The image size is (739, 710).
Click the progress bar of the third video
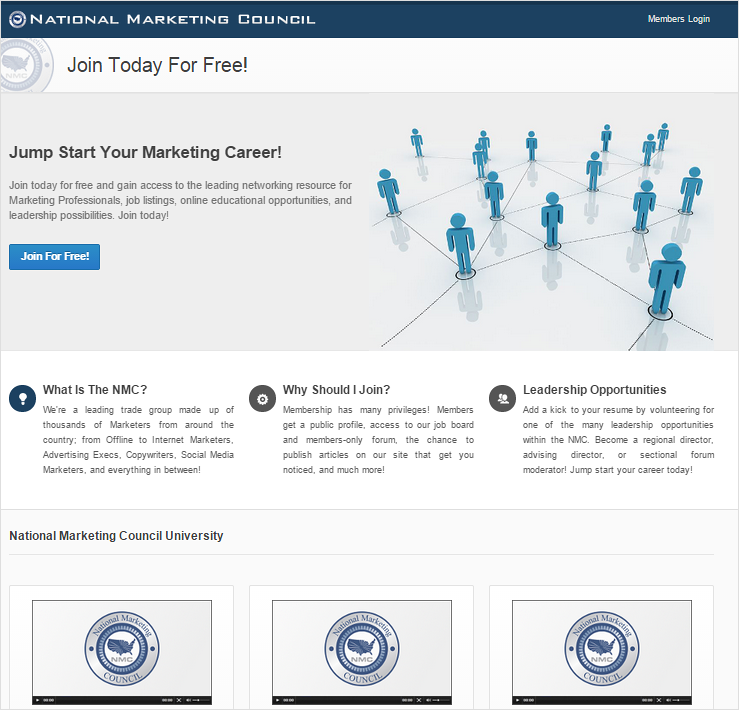(x=590, y=700)
